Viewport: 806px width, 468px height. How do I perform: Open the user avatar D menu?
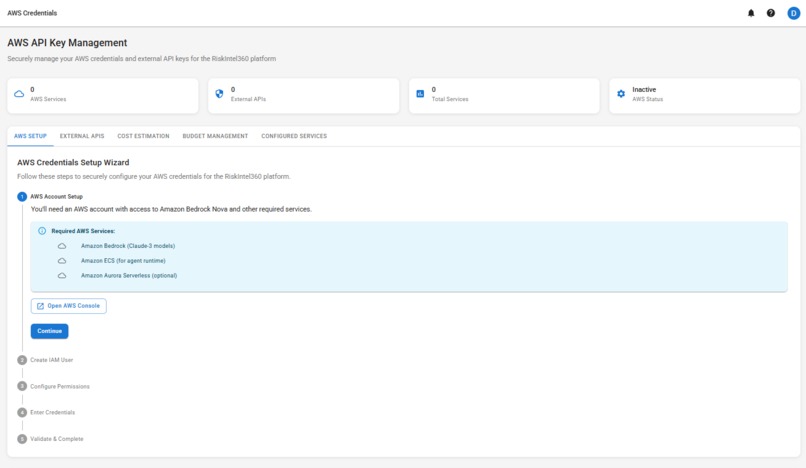794,13
